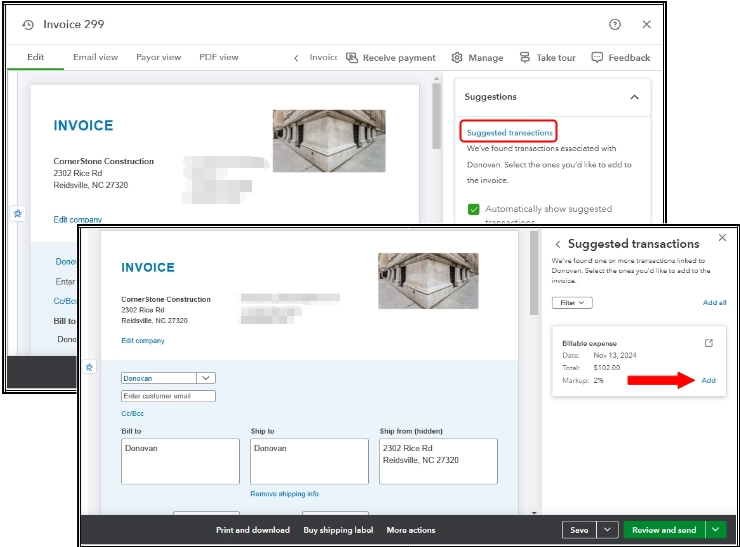Click the $102.00 total value
Viewport: 740px width, 547px height.
607,368
